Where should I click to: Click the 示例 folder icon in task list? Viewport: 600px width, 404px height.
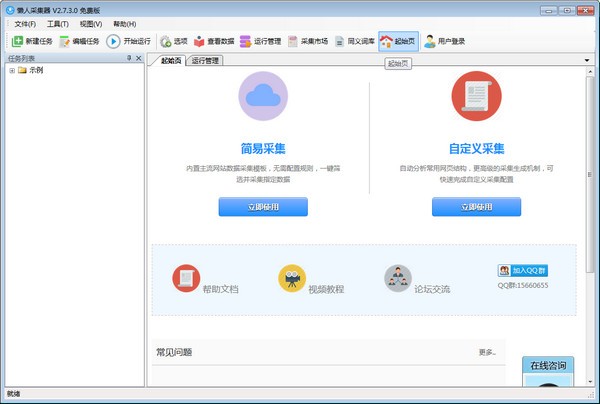pos(22,70)
